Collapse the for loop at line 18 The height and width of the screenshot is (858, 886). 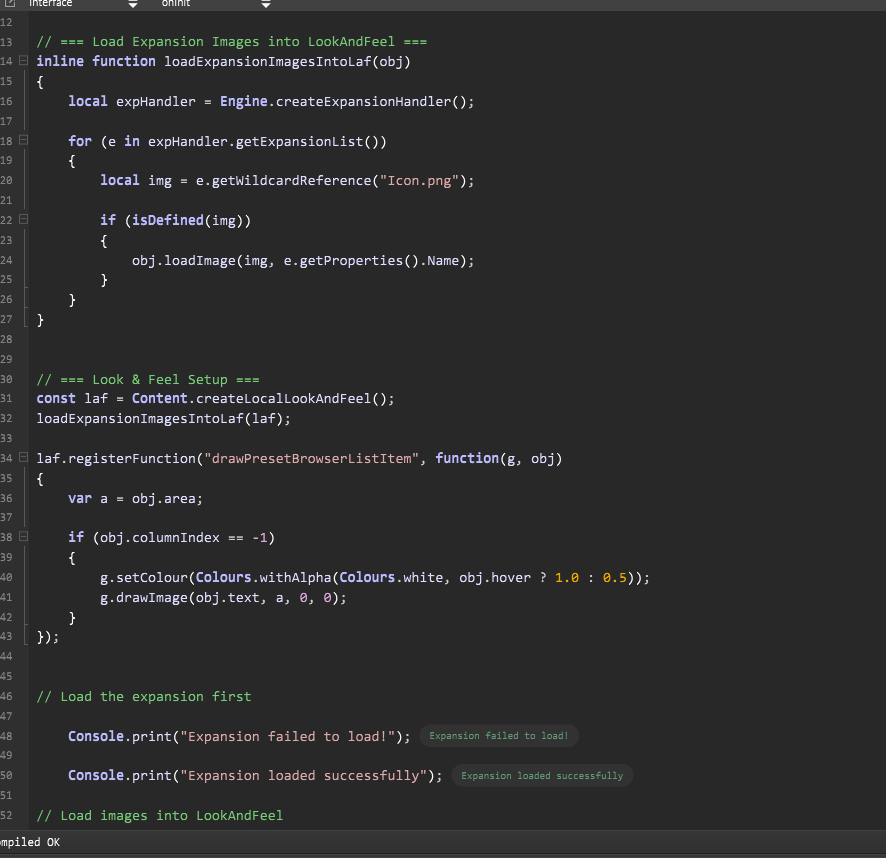tap(23, 141)
